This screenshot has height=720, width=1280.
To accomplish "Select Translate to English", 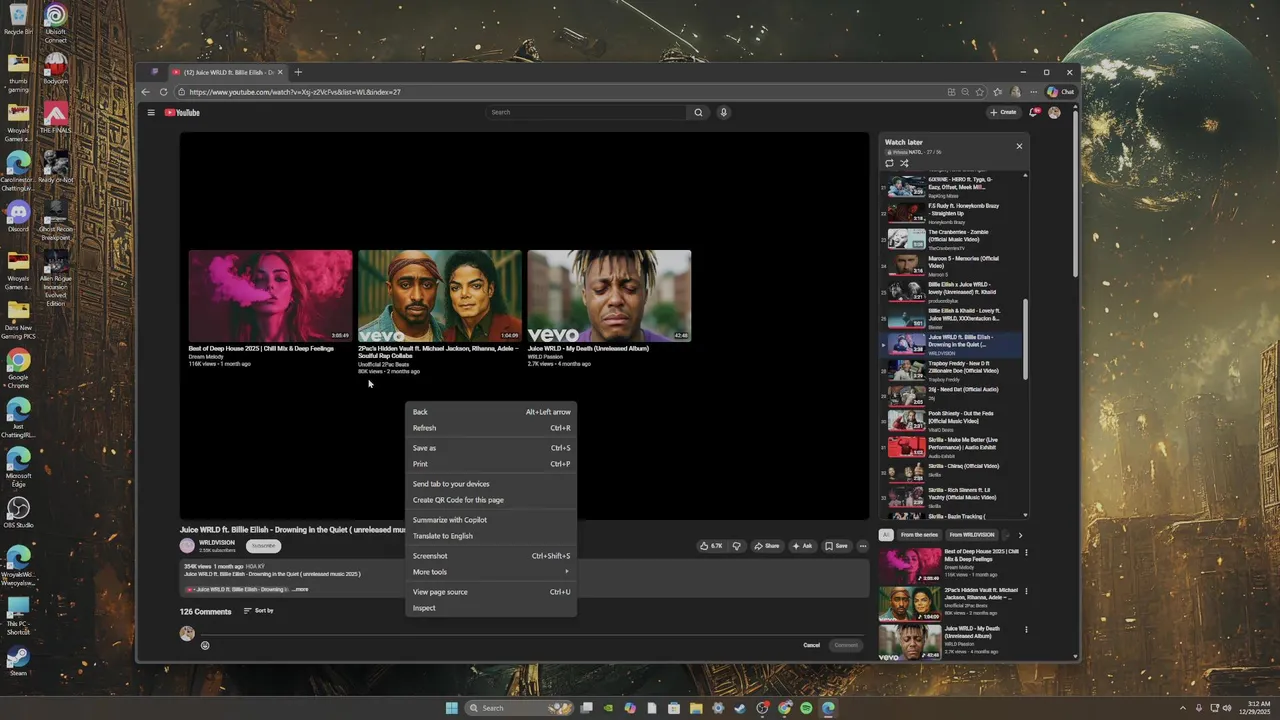I will pos(491,536).
